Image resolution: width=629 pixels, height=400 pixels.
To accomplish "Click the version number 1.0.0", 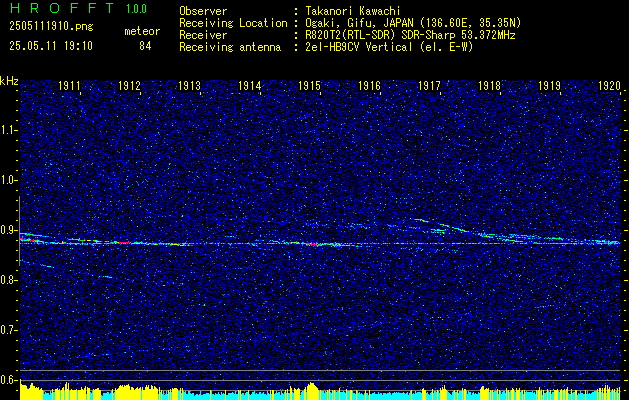I will click(136, 9).
